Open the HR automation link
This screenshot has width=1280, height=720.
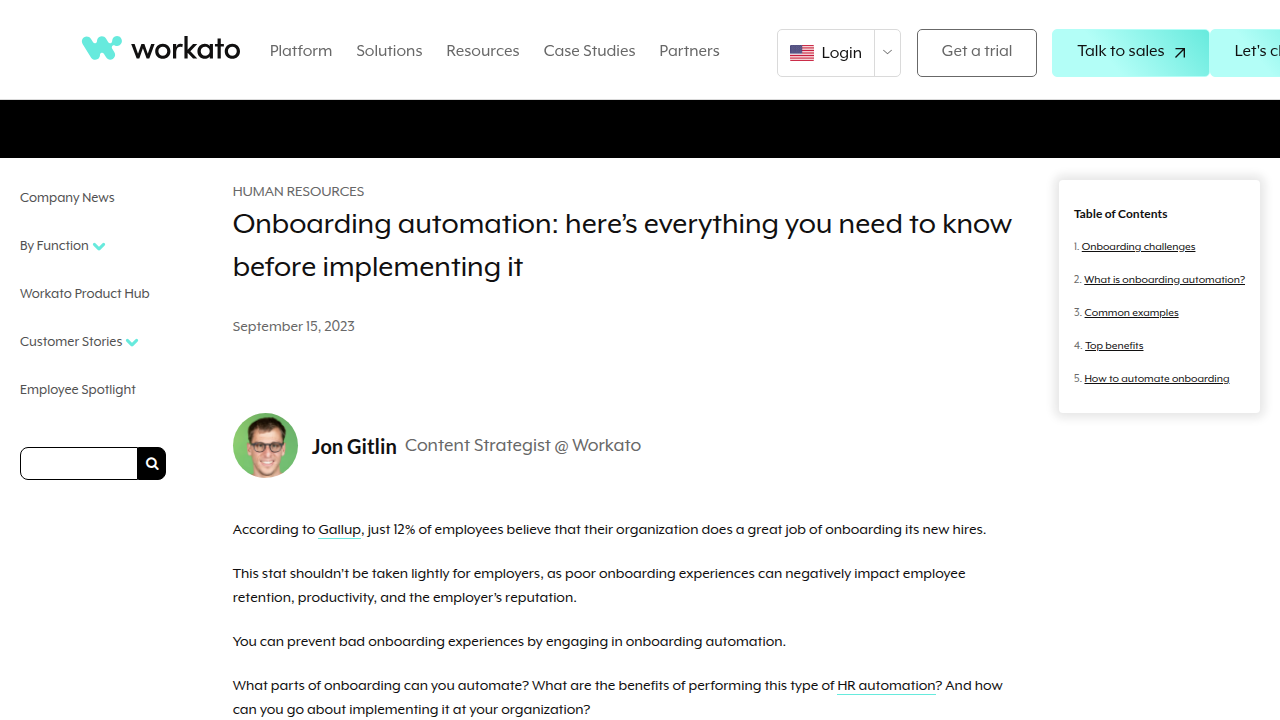(x=886, y=686)
